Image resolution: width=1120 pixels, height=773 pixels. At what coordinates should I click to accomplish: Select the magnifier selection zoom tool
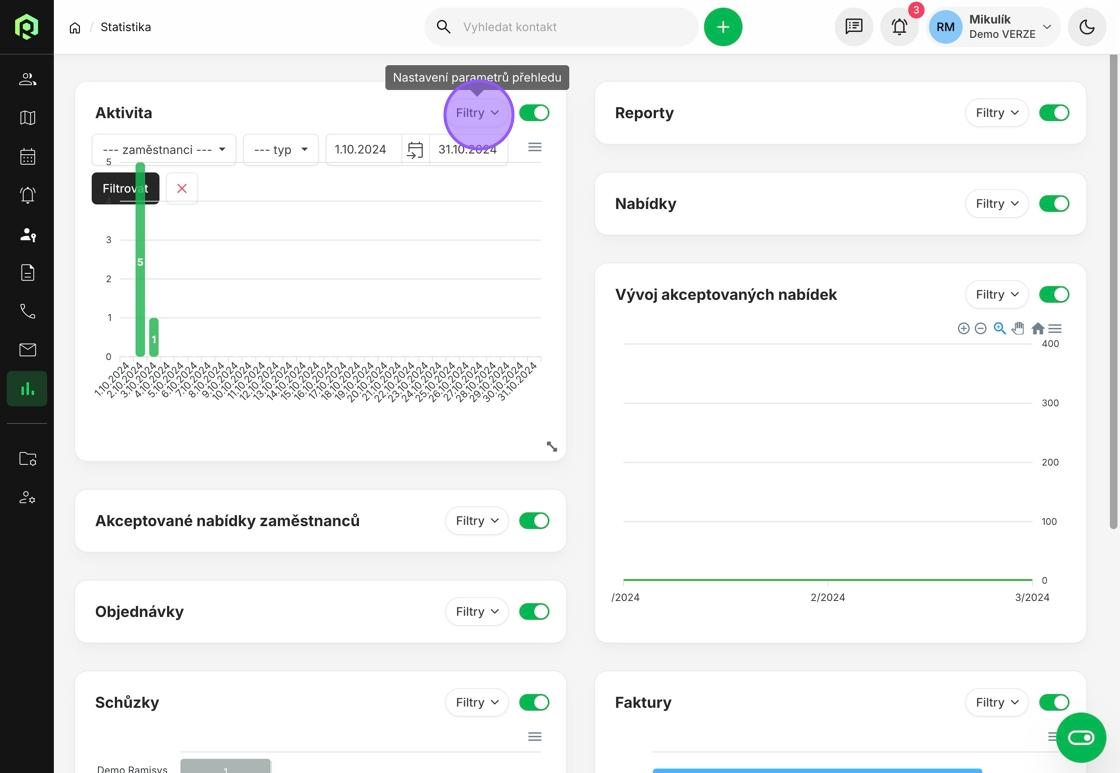1000,329
